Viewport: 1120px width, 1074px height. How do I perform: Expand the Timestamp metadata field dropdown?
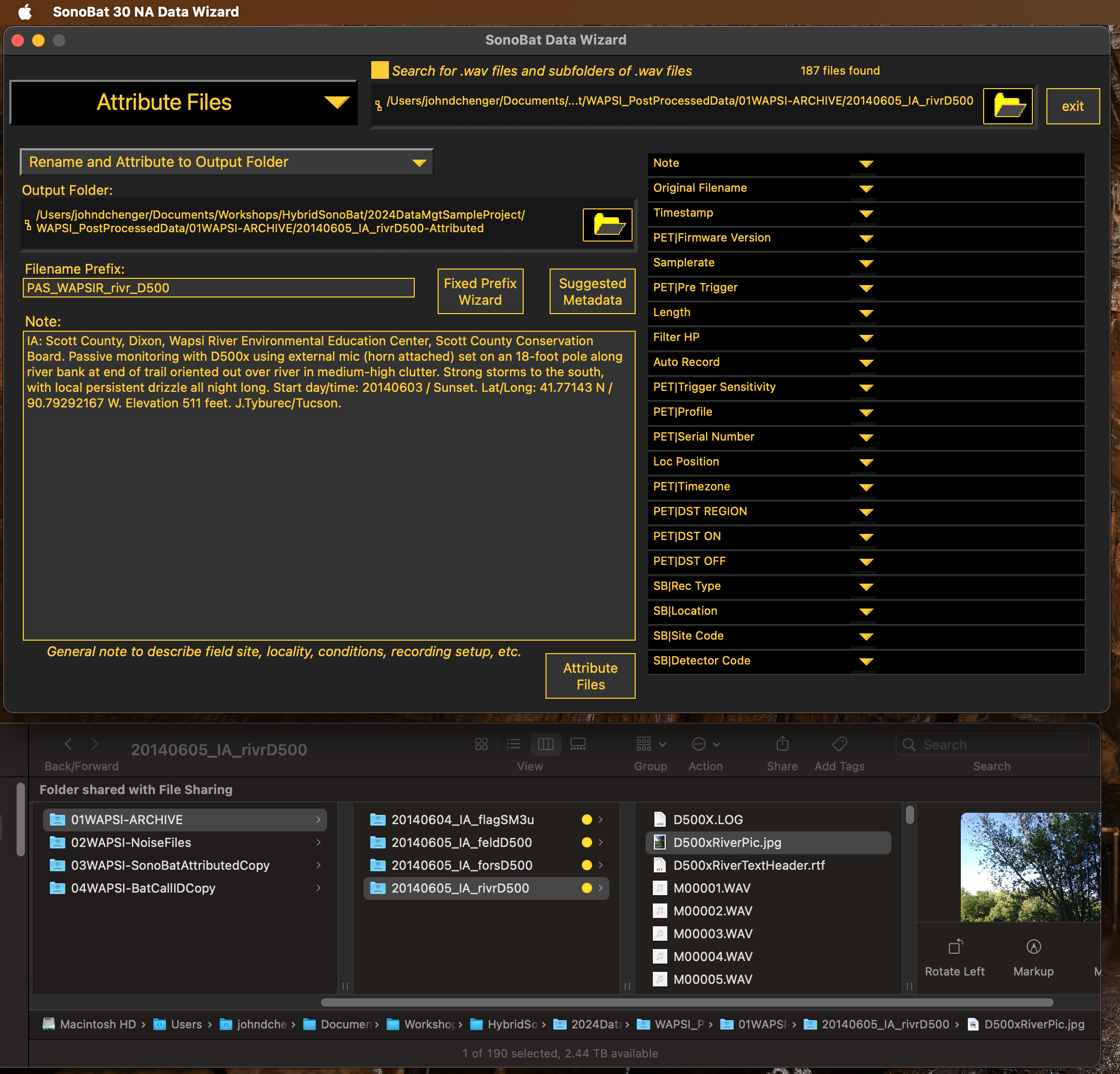(866, 213)
